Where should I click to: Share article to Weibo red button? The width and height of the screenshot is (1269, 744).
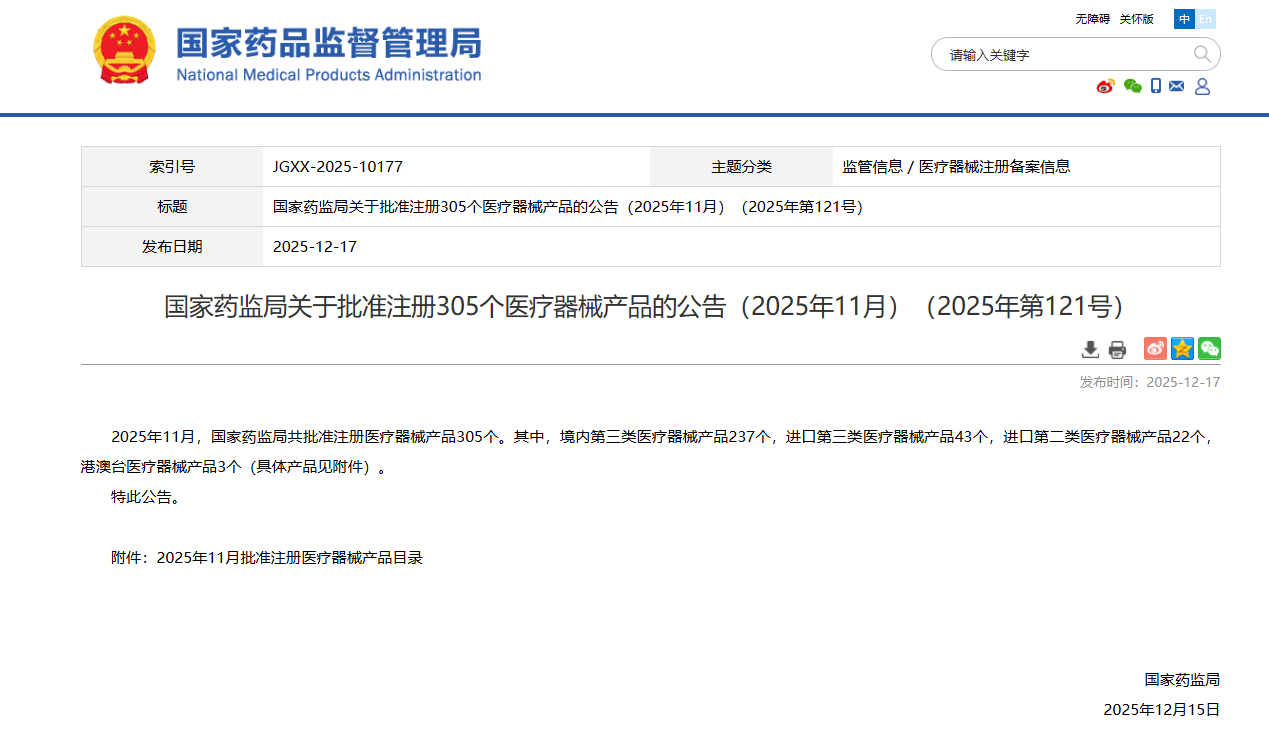tap(1155, 349)
